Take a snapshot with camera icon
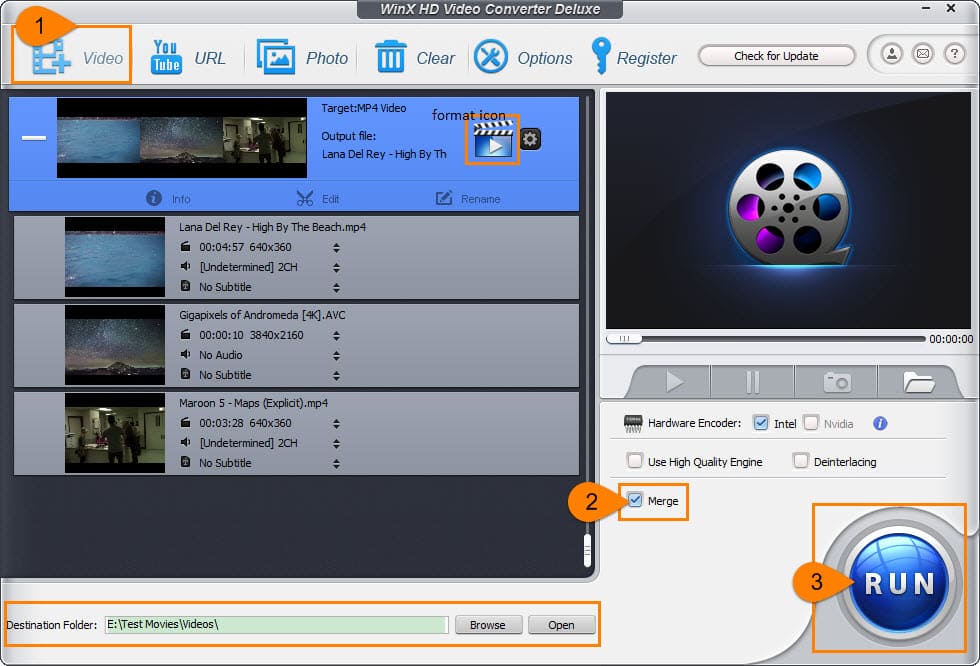 (836, 382)
